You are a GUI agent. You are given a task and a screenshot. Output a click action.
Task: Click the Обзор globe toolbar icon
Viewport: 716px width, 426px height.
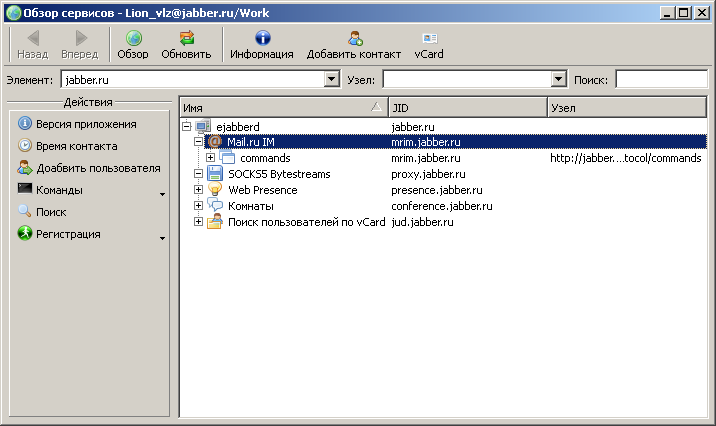tap(133, 39)
